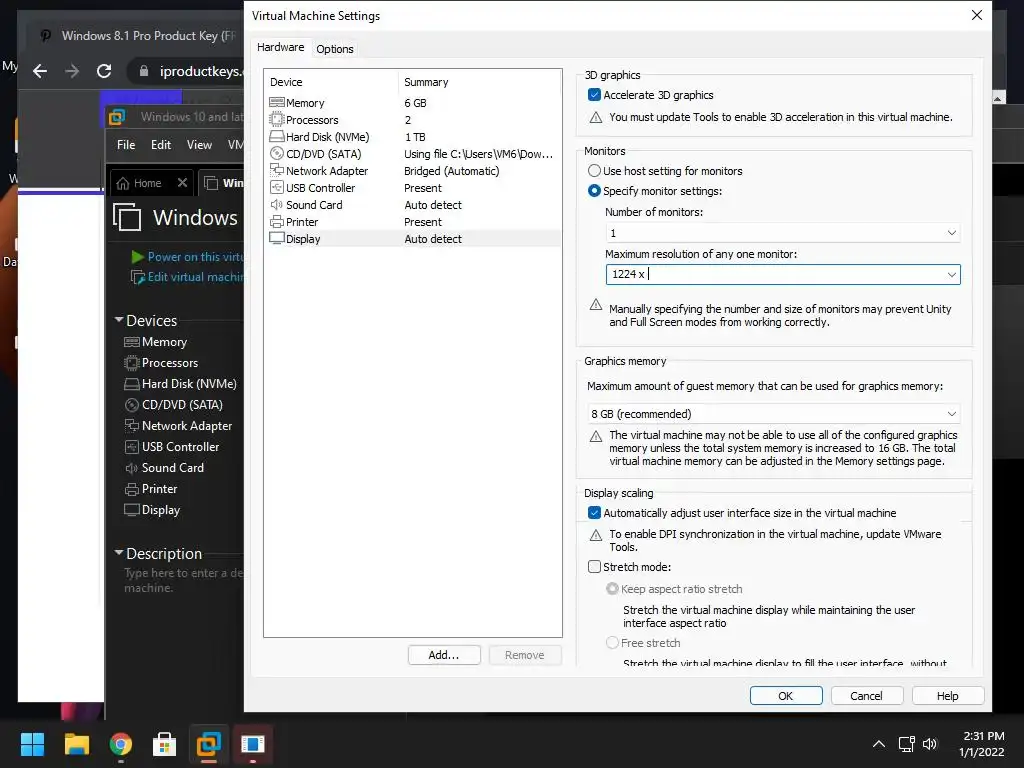Select Hard Disk (NVMe) icon in device list
The height and width of the screenshot is (768, 1024).
tap(277, 136)
